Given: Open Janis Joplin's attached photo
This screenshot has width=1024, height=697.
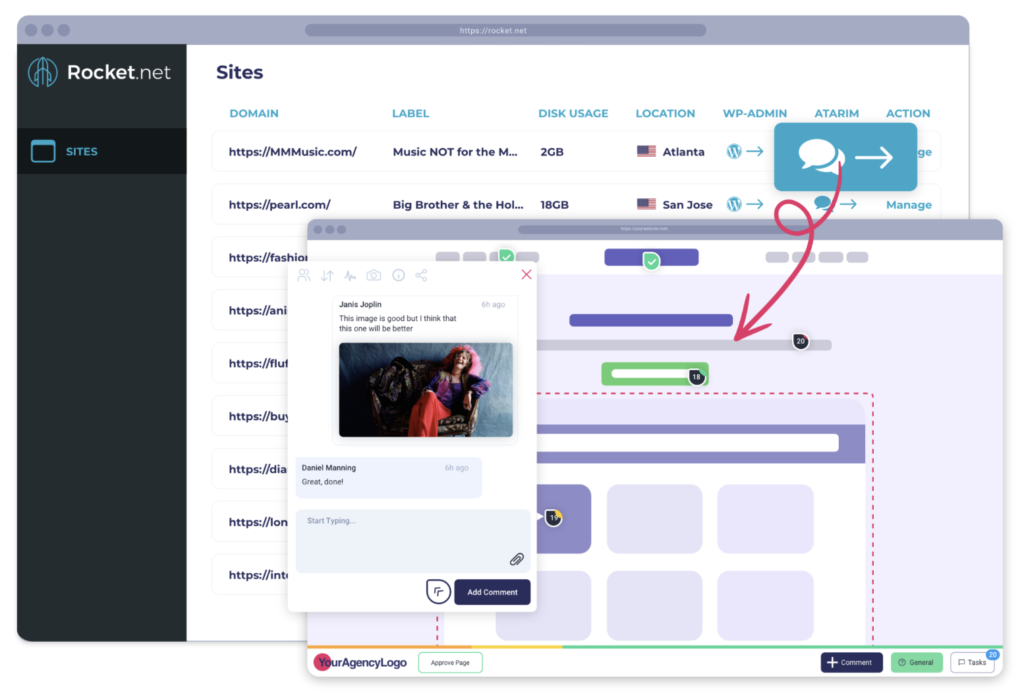Looking at the screenshot, I should tap(426, 390).
